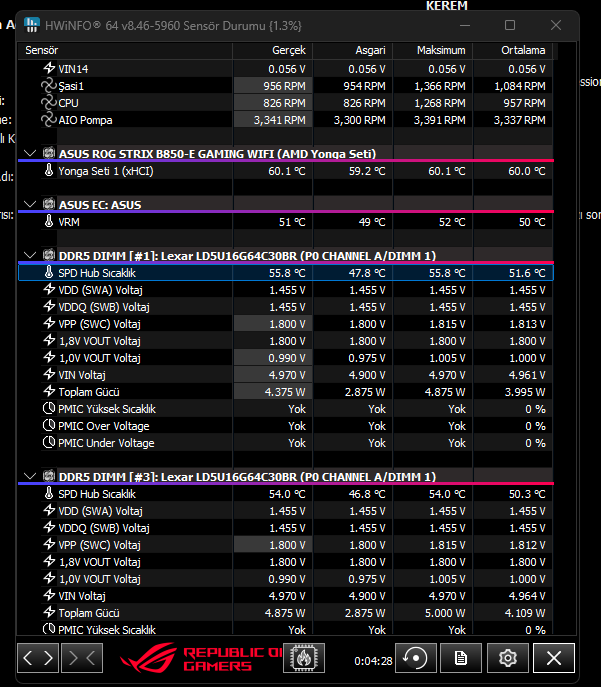Select DIMM #3 VPP (SWC) Voltaj row

pyautogui.click(x=286, y=545)
